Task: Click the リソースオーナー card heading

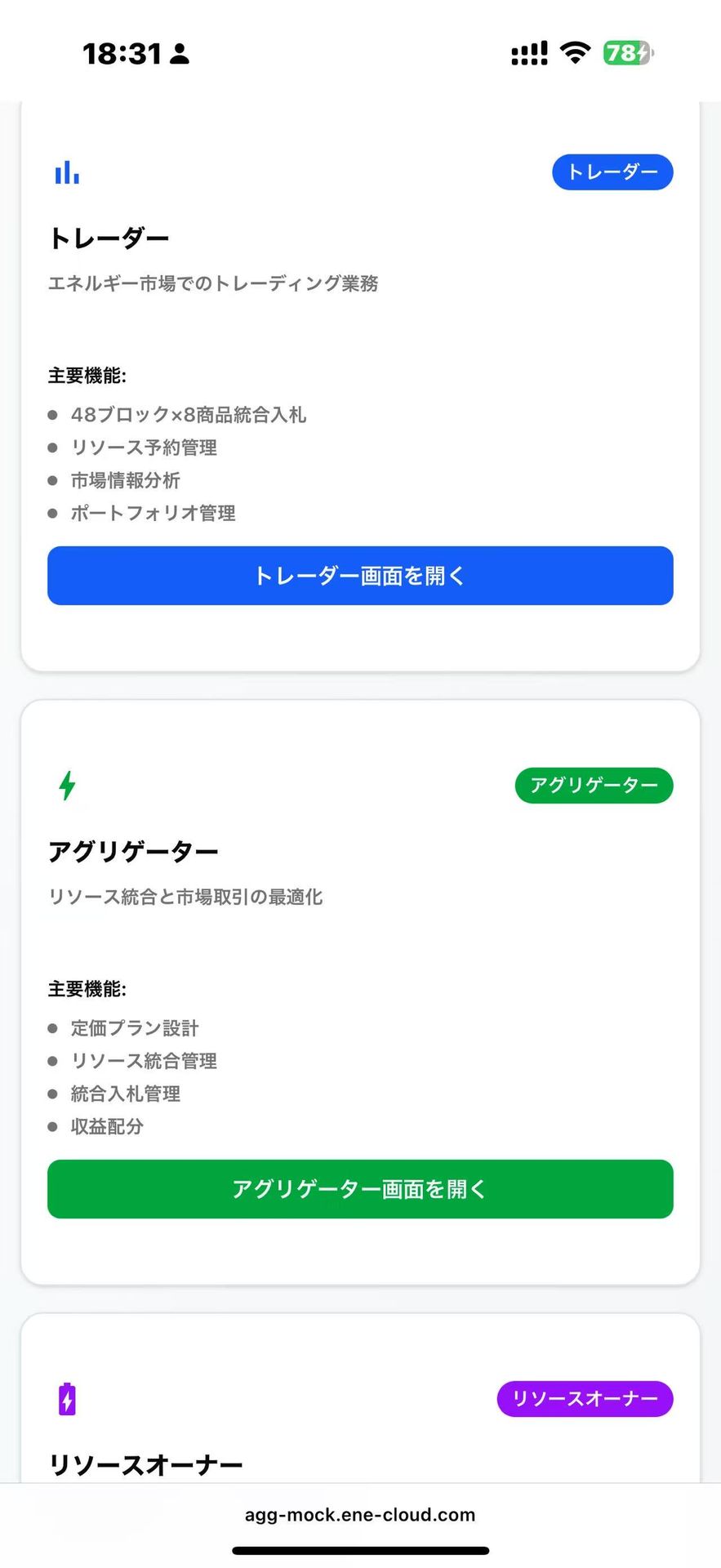Action: (145, 1465)
